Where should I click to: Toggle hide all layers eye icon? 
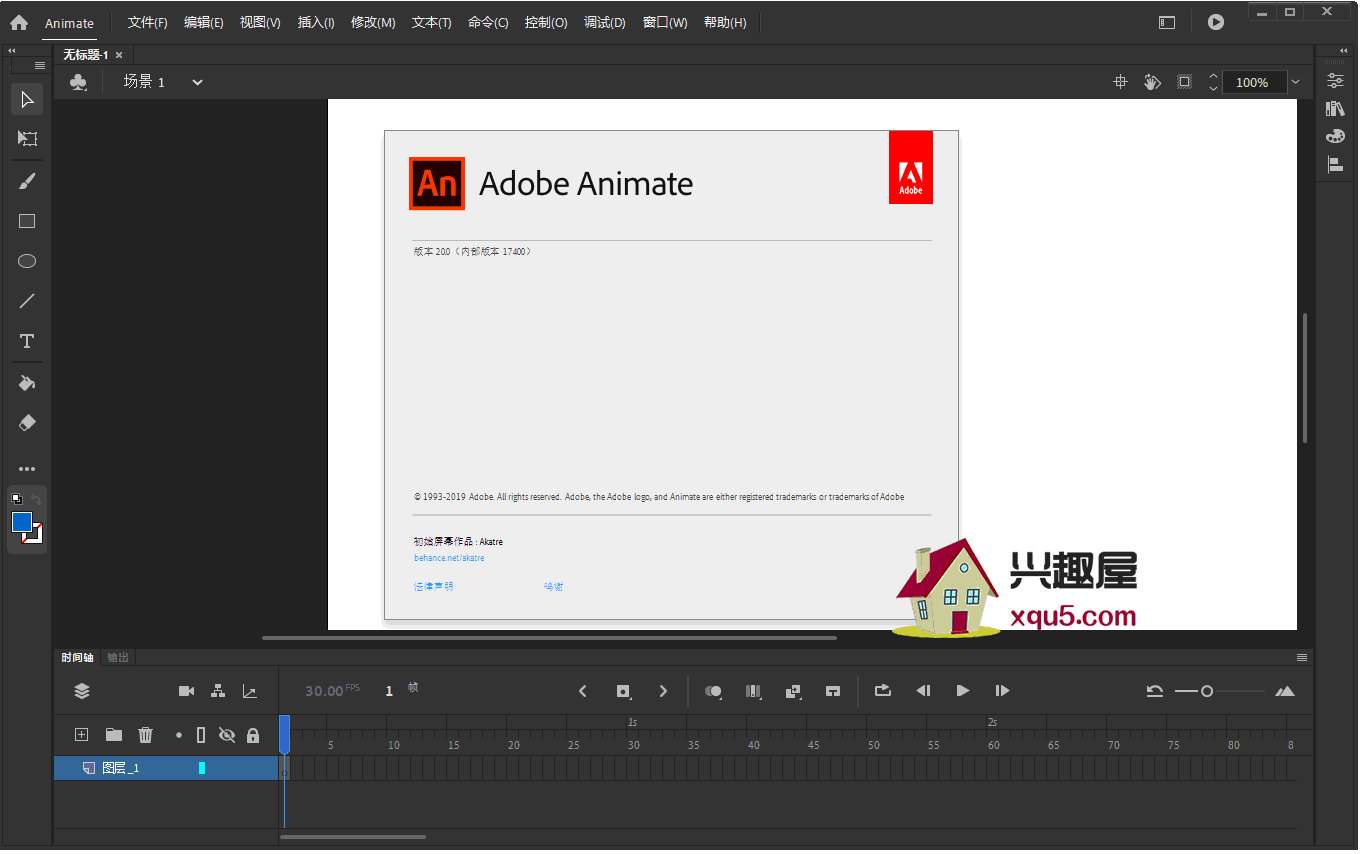point(227,735)
